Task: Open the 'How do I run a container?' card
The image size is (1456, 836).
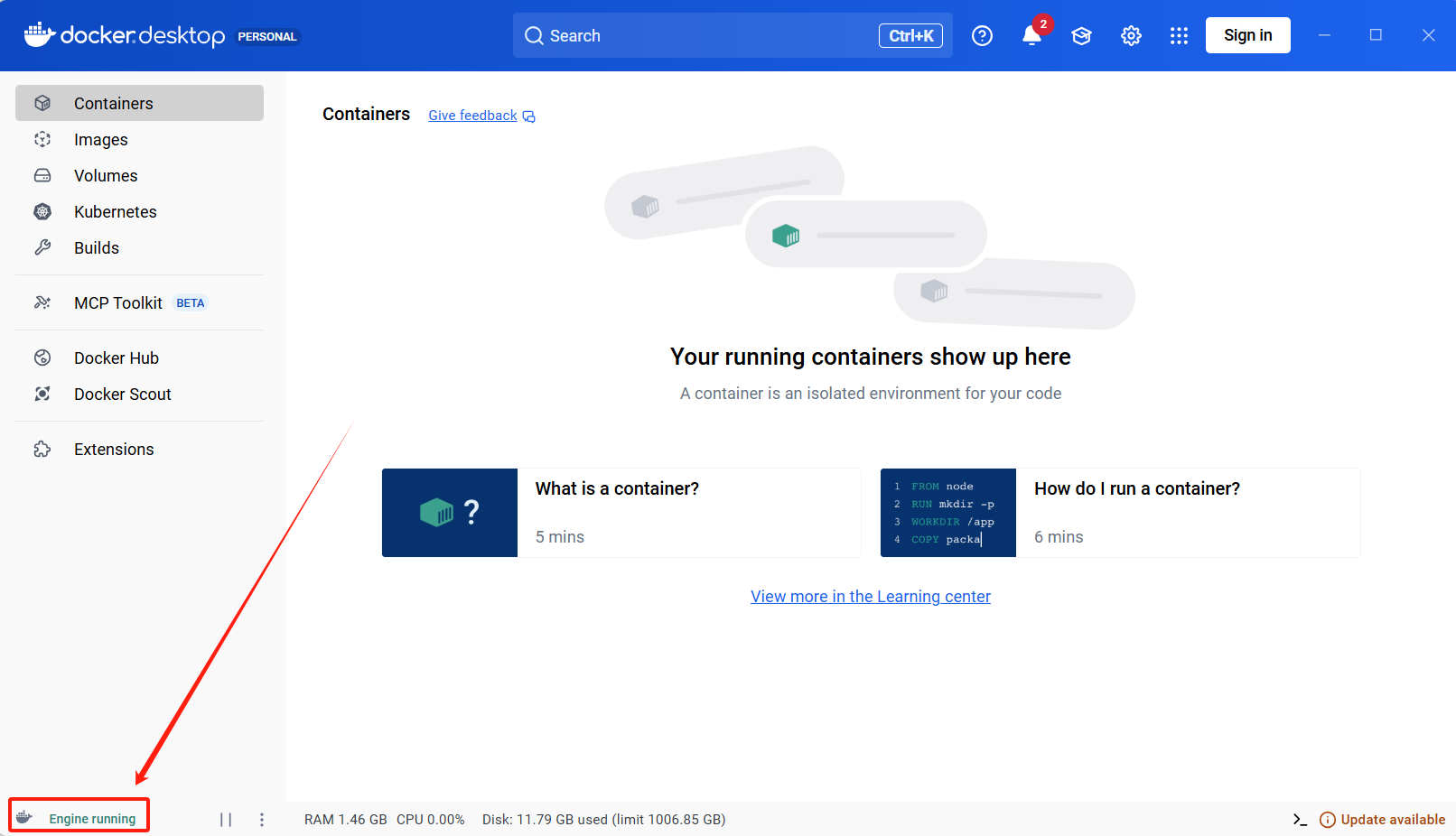Action: (x=1120, y=513)
